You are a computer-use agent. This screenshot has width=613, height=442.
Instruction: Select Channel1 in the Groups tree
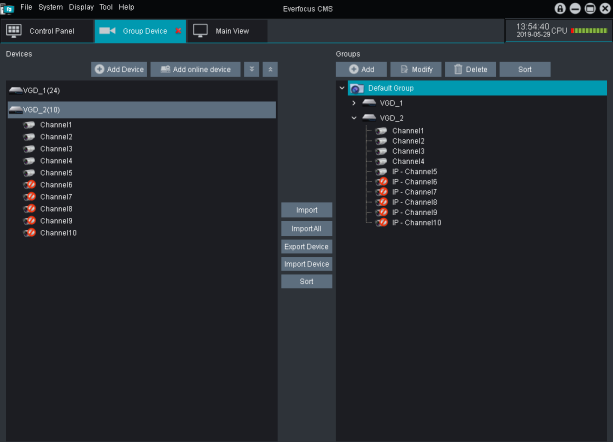[x=408, y=131]
